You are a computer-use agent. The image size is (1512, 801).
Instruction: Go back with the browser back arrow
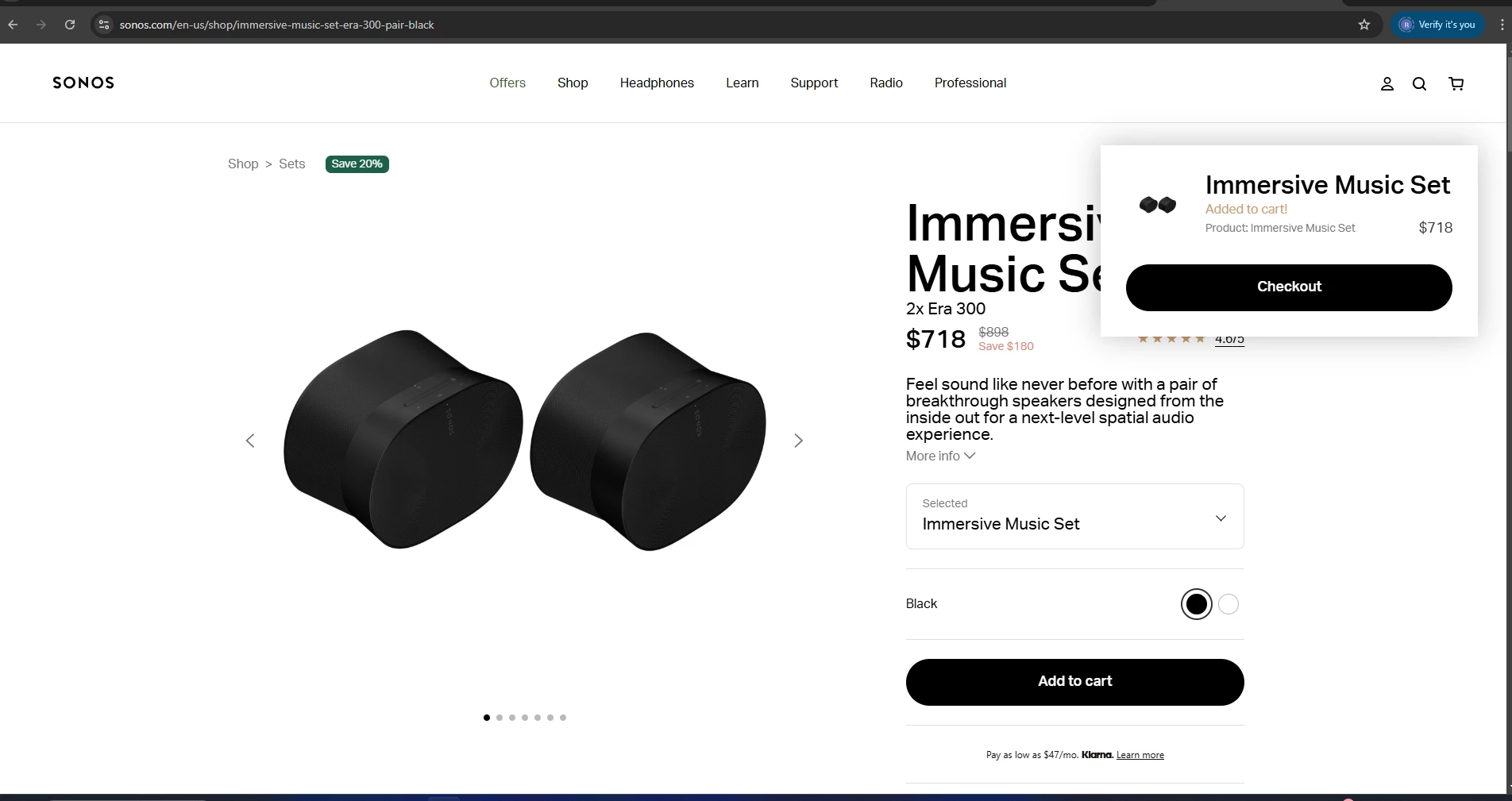[x=13, y=25]
